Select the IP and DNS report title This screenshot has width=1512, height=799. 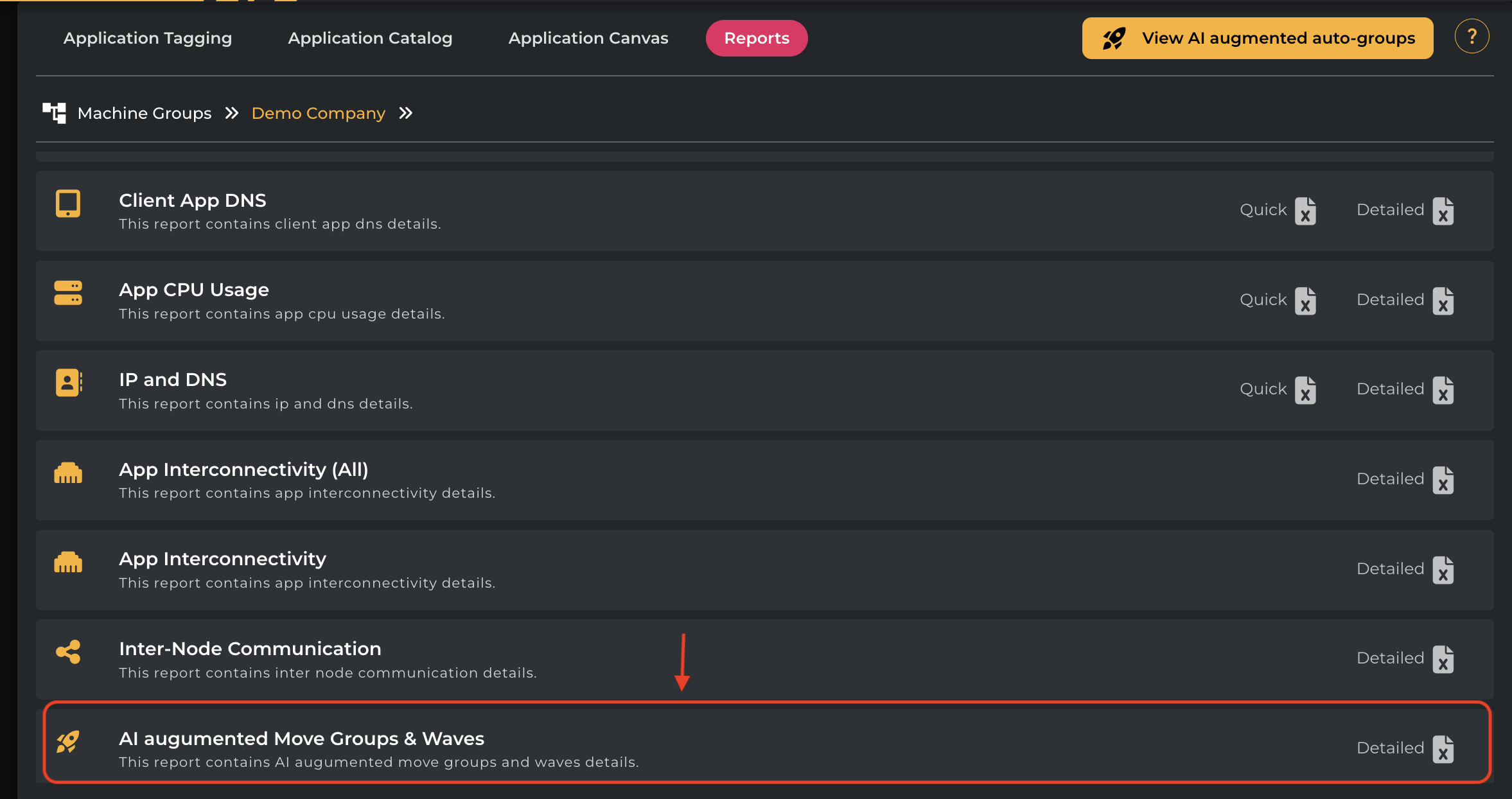pos(173,380)
